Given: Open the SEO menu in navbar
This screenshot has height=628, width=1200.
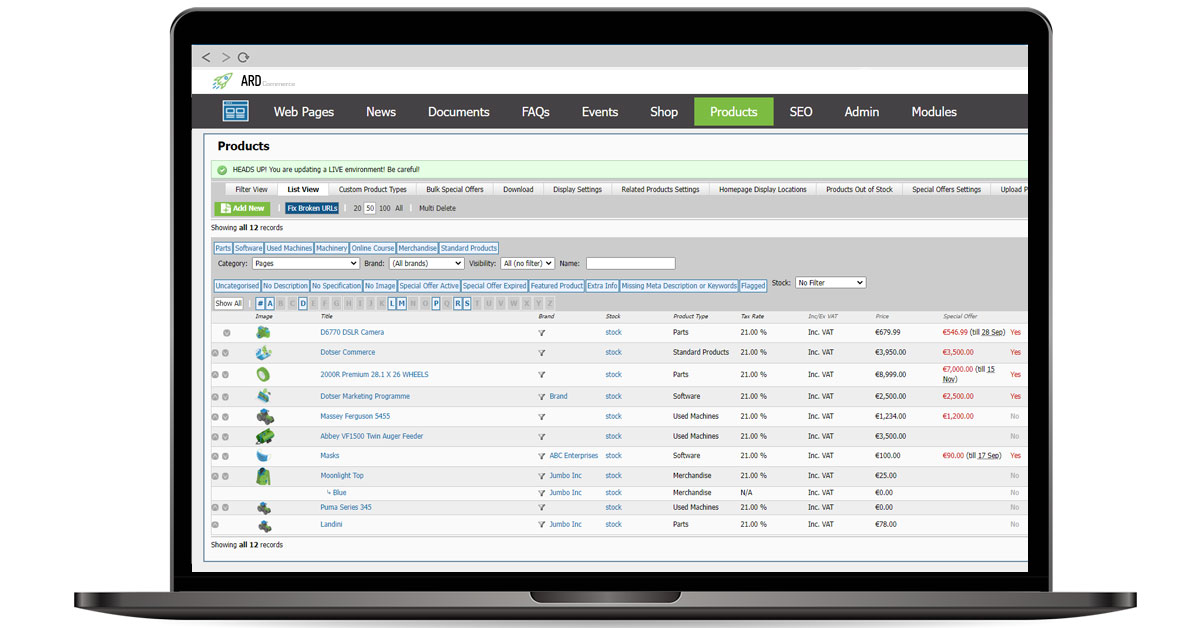Looking at the screenshot, I should click(x=801, y=112).
